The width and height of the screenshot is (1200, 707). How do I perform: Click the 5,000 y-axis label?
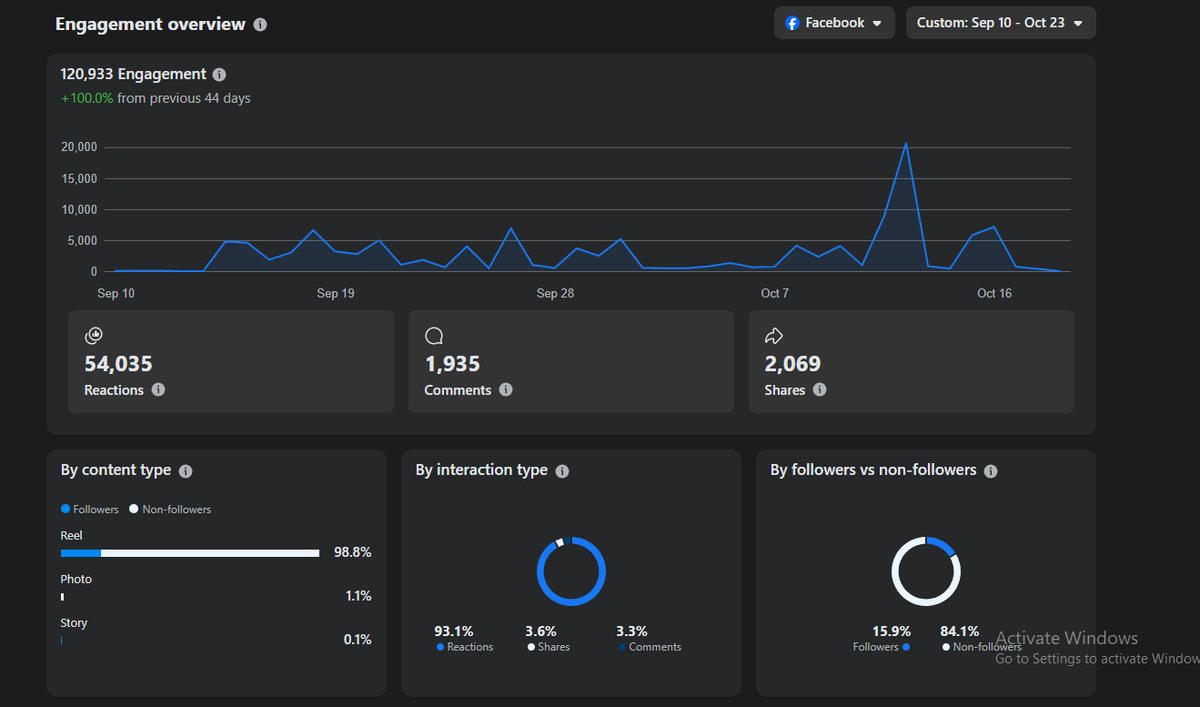(x=82, y=240)
